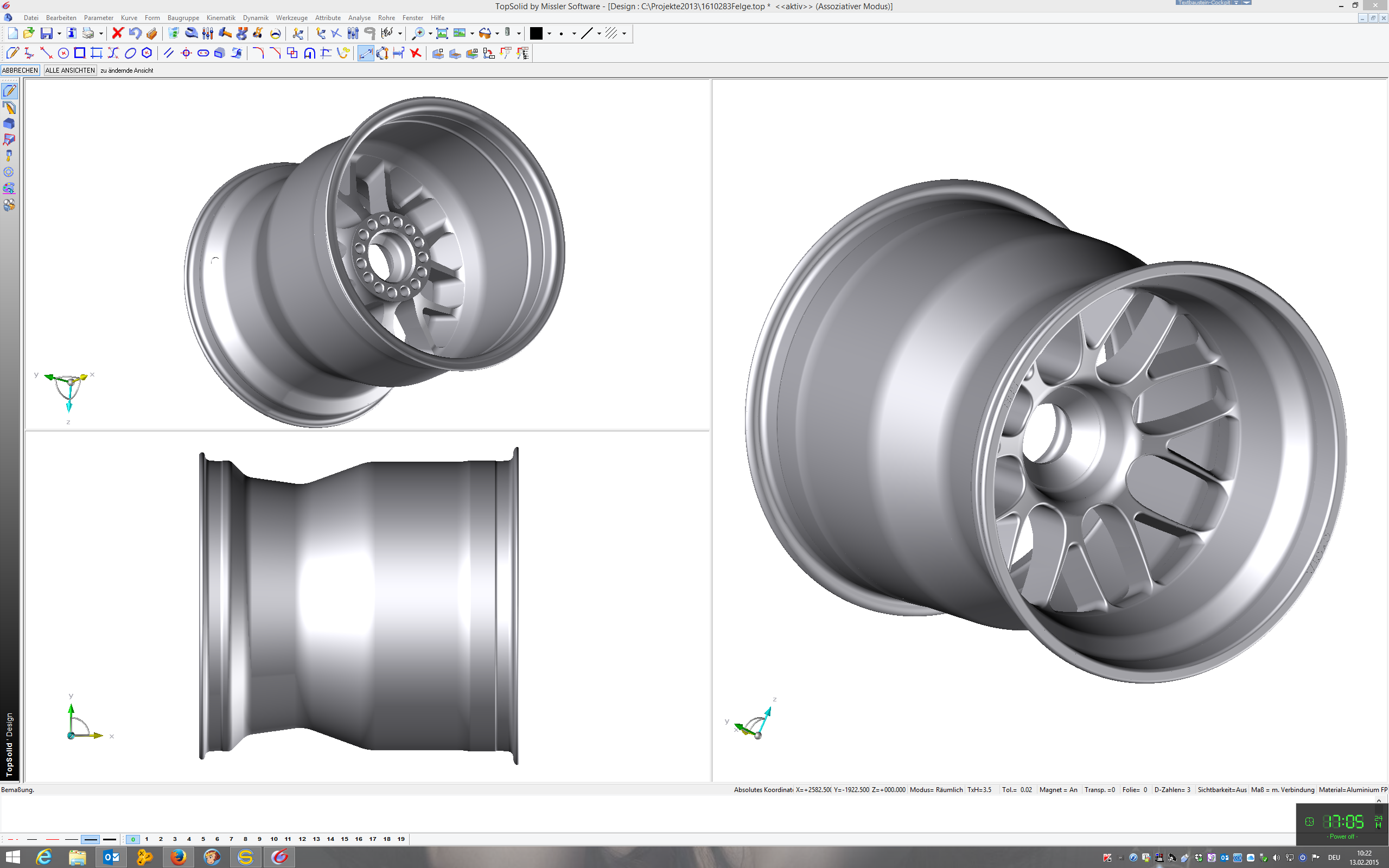
Task: Click the black color swatch
Action: point(536,33)
